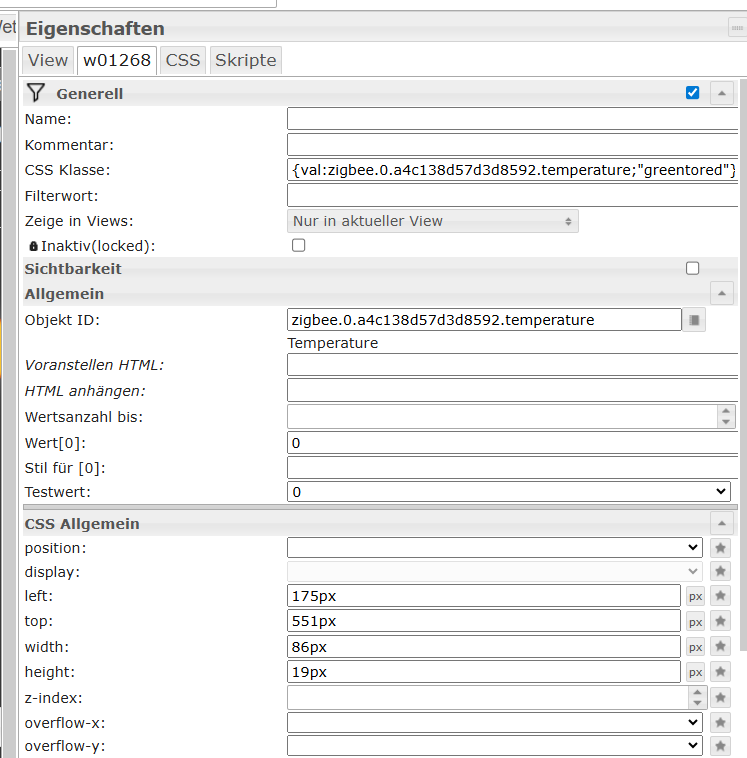Click into the CSS Klasse input field
Image resolution: width=747 pixels, height=758 pixels.
[511, 170]
